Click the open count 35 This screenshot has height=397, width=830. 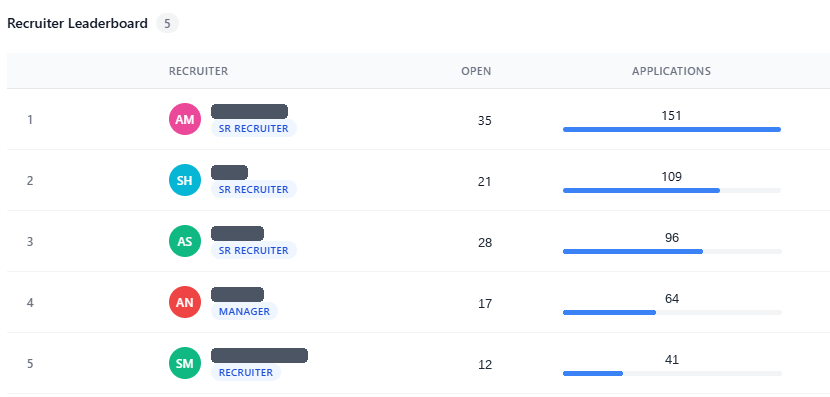click(484, 121)
